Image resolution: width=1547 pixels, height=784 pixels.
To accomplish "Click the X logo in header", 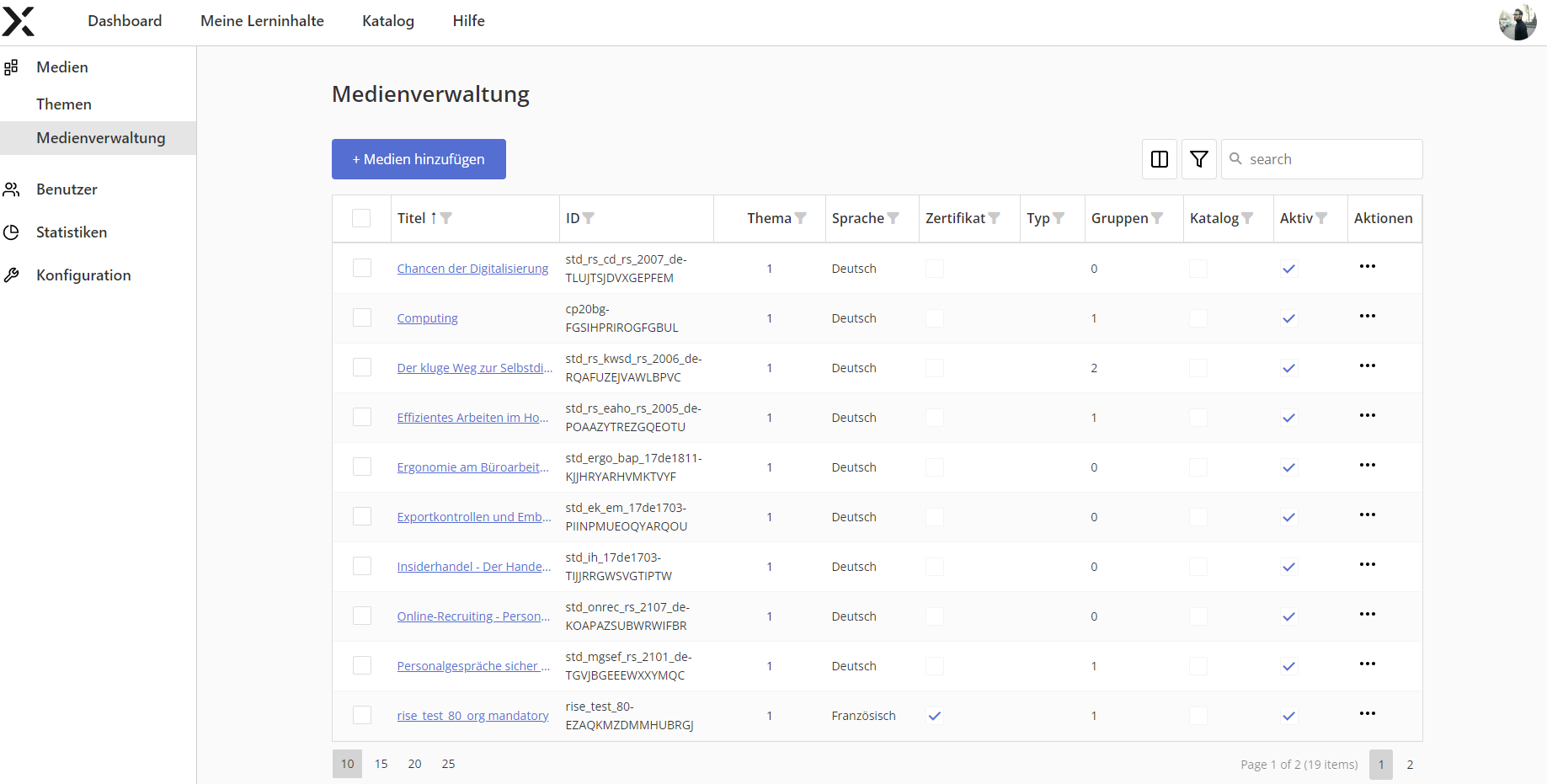I will click(19, 22).
